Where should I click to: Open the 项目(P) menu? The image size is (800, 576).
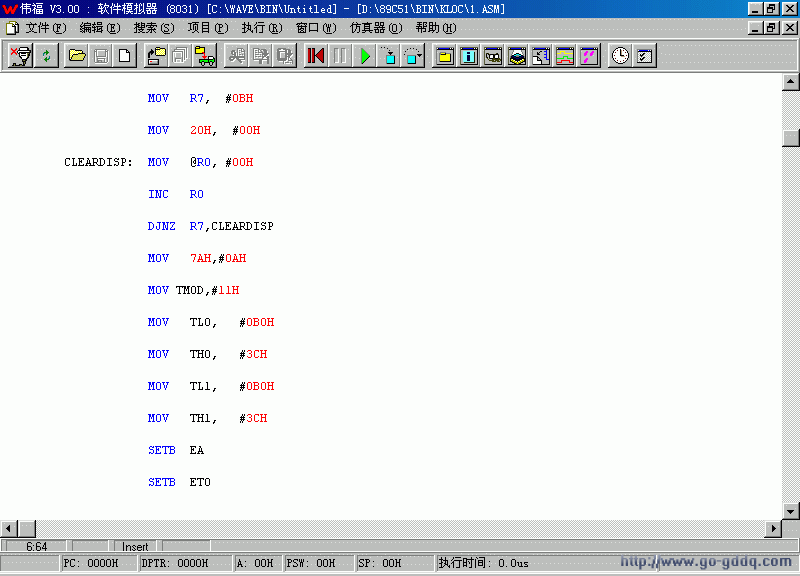tap(208, 28)
